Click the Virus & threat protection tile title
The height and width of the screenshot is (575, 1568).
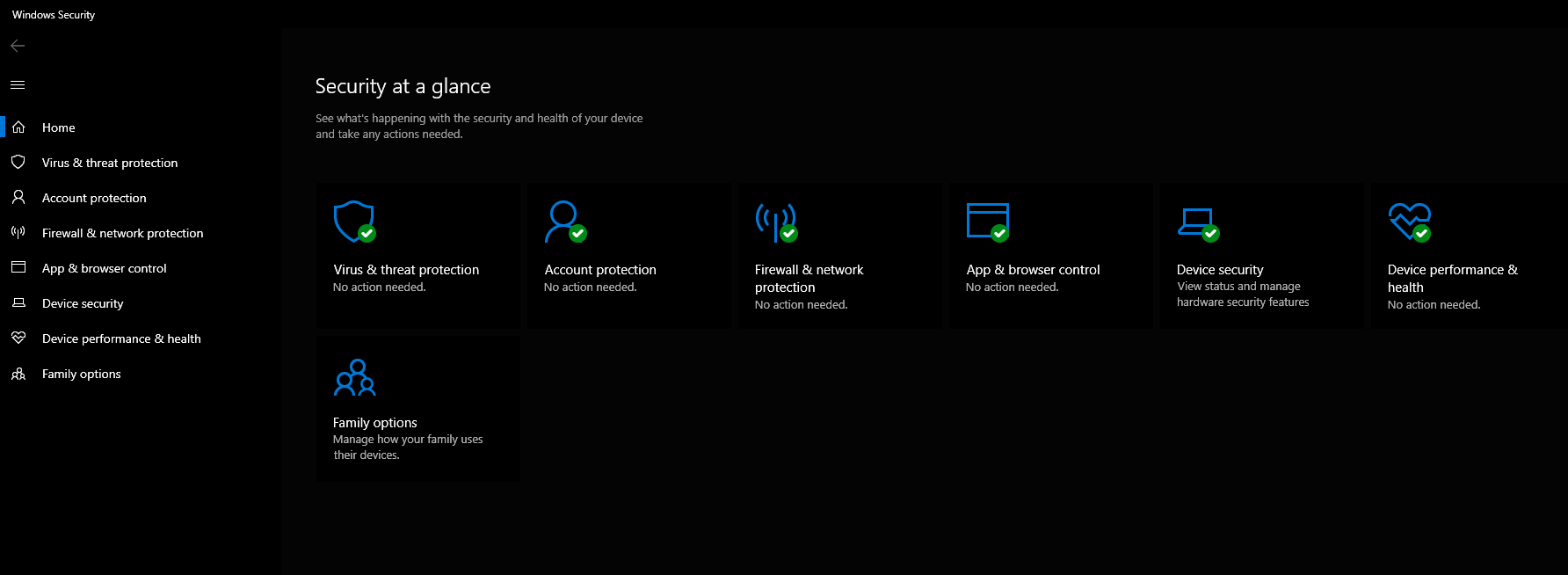click(406, 270)
